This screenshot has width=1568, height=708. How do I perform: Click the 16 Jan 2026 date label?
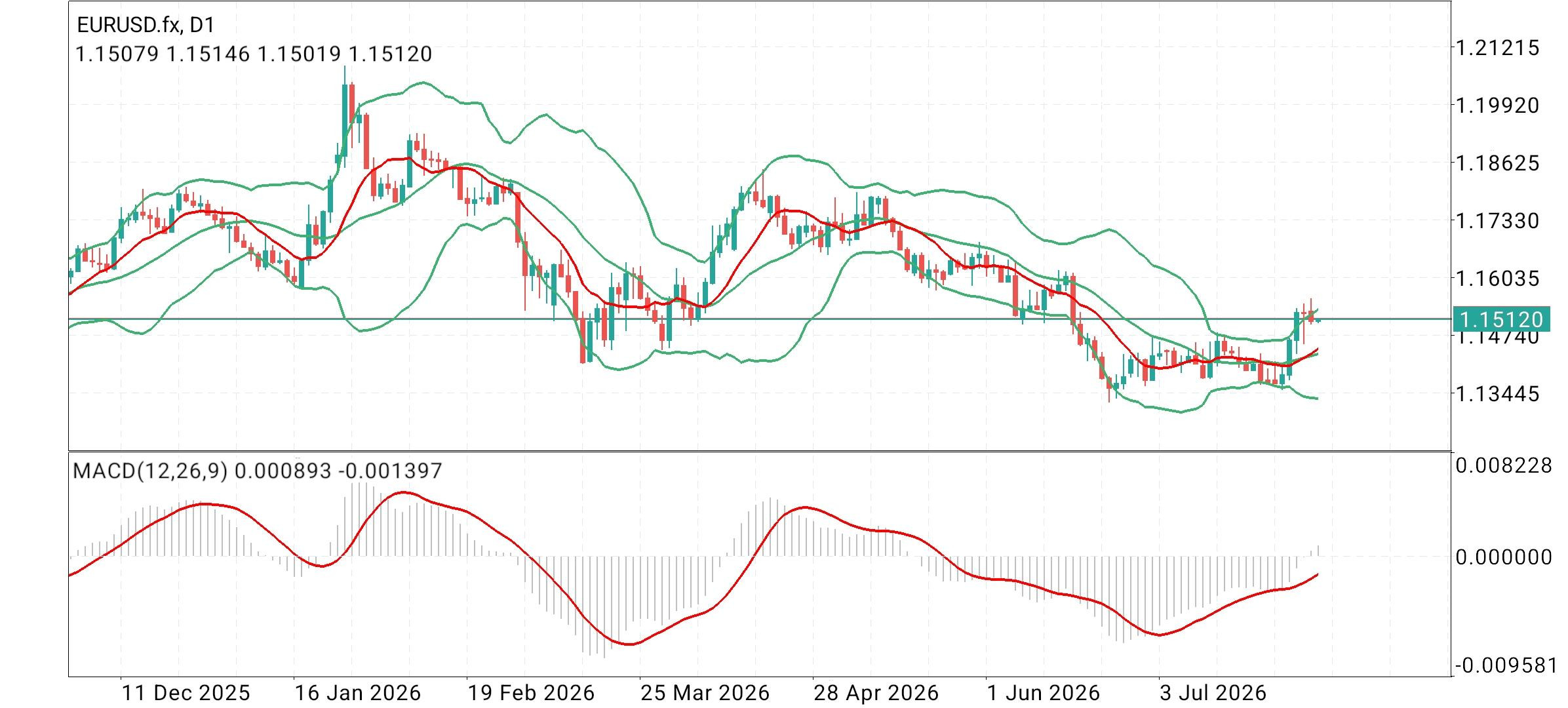tap(358, 693)
